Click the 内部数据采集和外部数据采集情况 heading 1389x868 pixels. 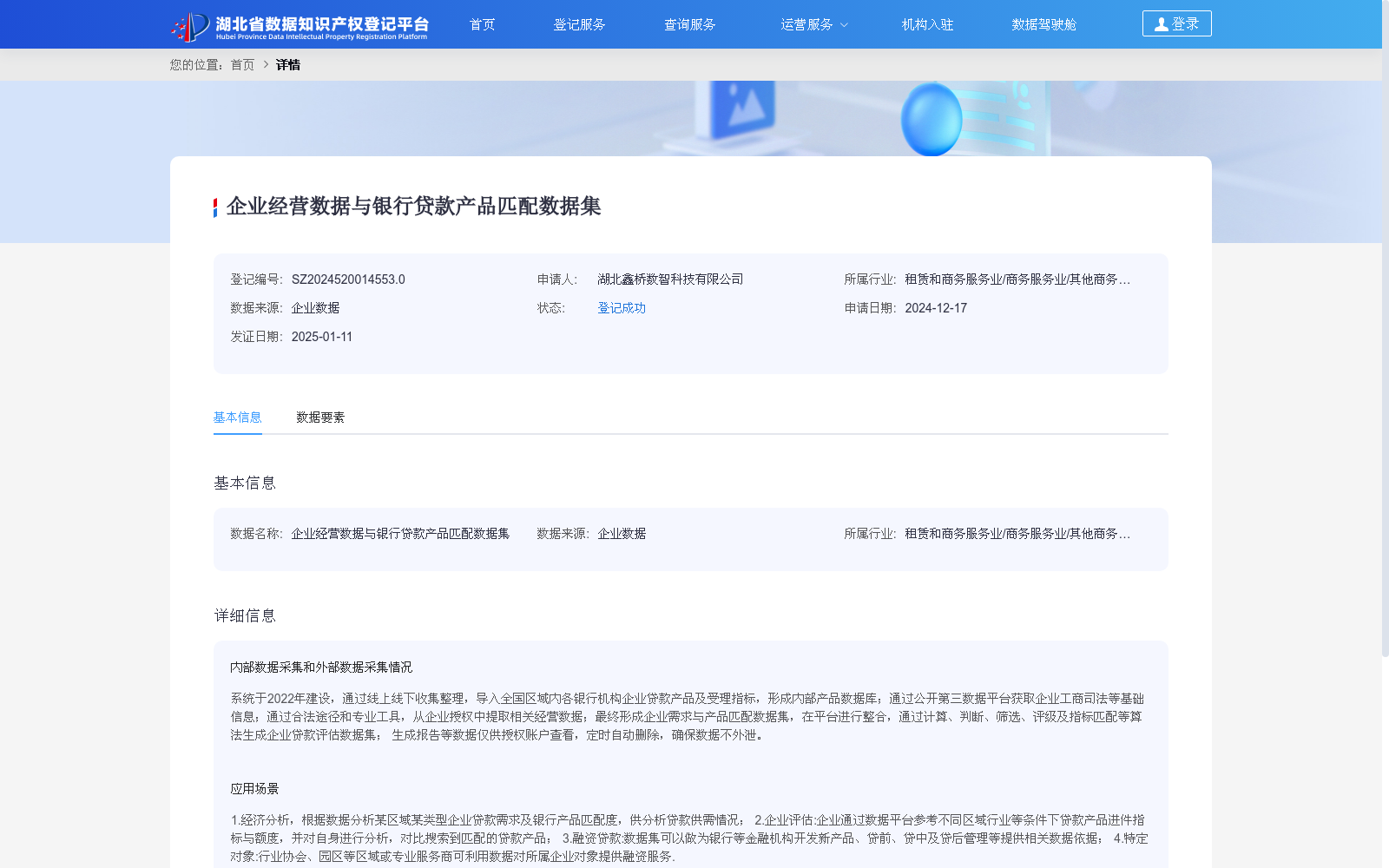[x=321, y=667]
